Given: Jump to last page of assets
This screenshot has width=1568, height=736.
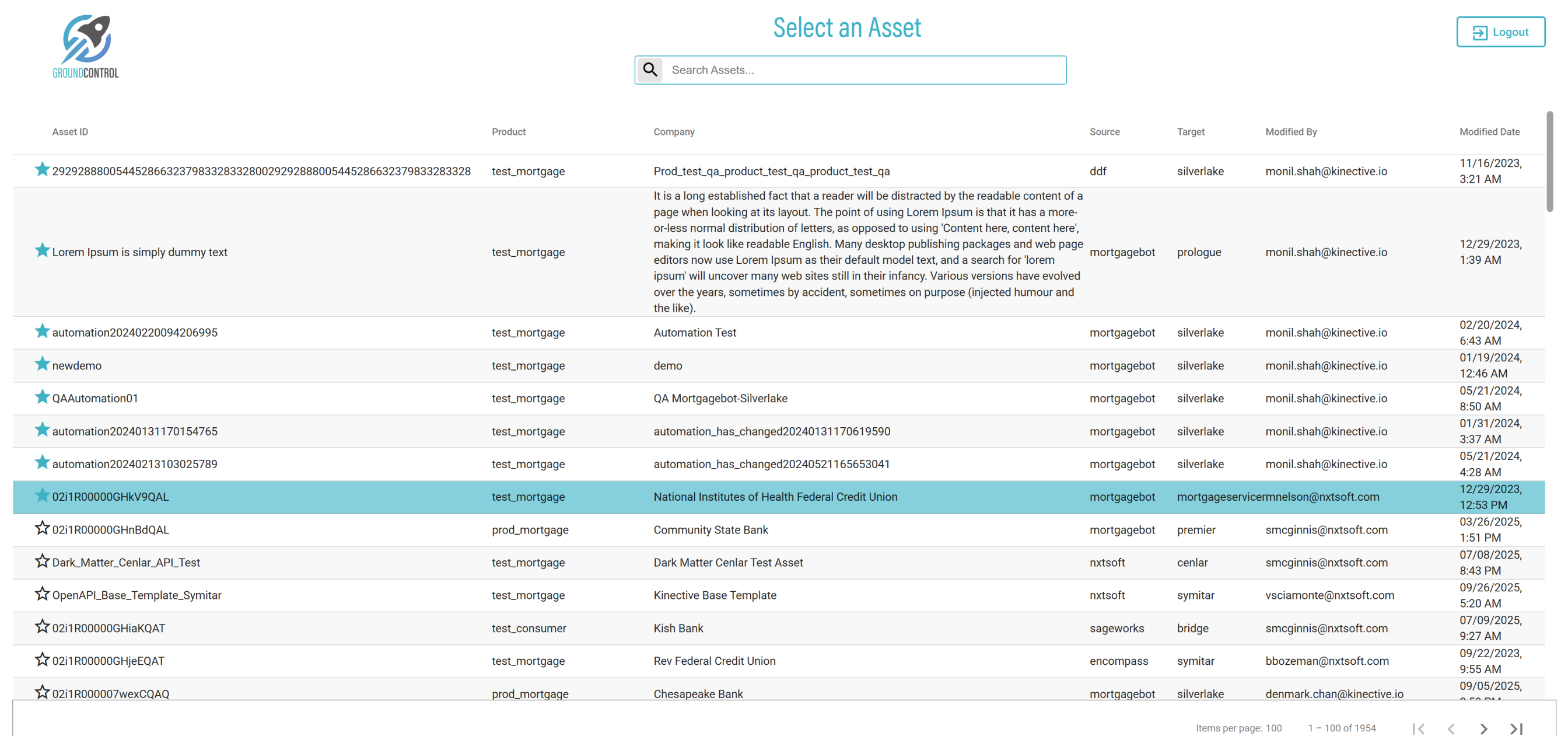Looking at the screenshot, I should click(x=1516, y=728).
